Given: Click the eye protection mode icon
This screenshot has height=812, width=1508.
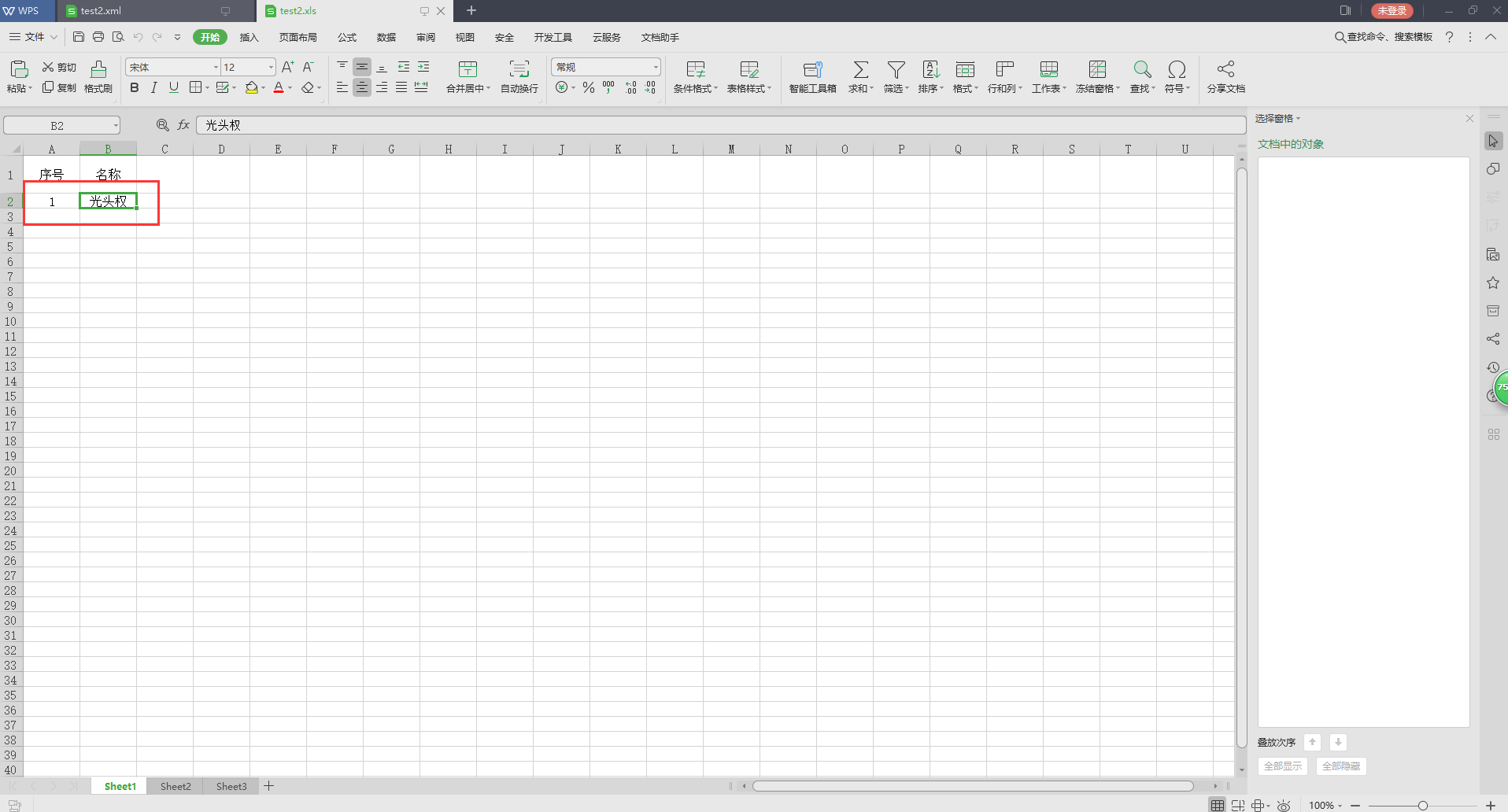Looking at the screenshot, I should 1284,805.
